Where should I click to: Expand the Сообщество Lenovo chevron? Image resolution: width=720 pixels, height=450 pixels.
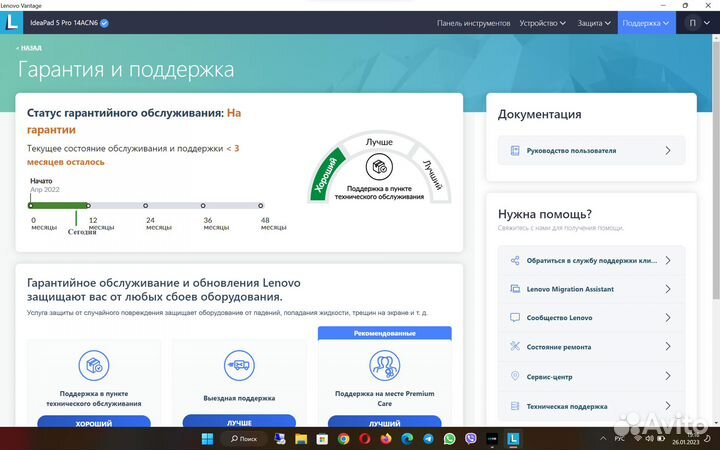coord(668,317)
